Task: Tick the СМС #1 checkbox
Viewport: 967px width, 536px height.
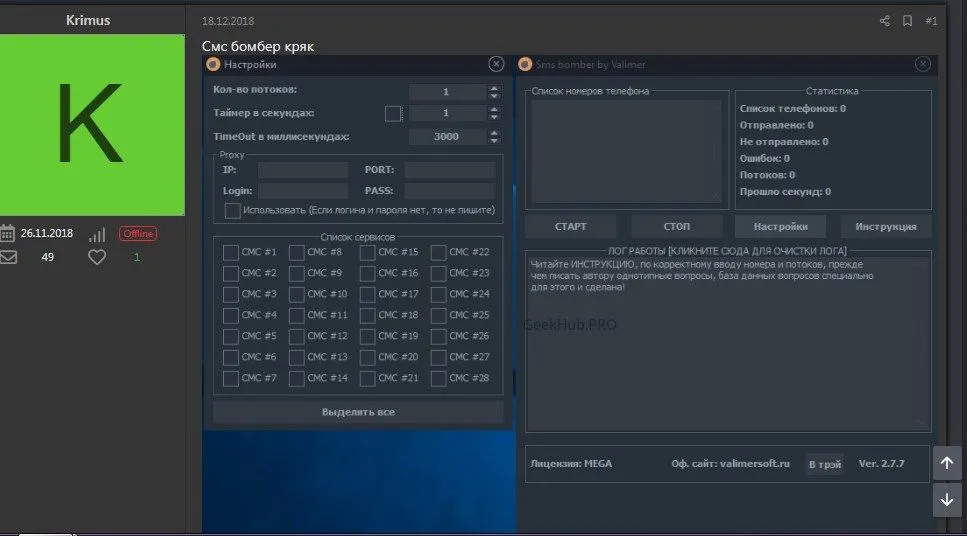Action: [x=231, y=253]
